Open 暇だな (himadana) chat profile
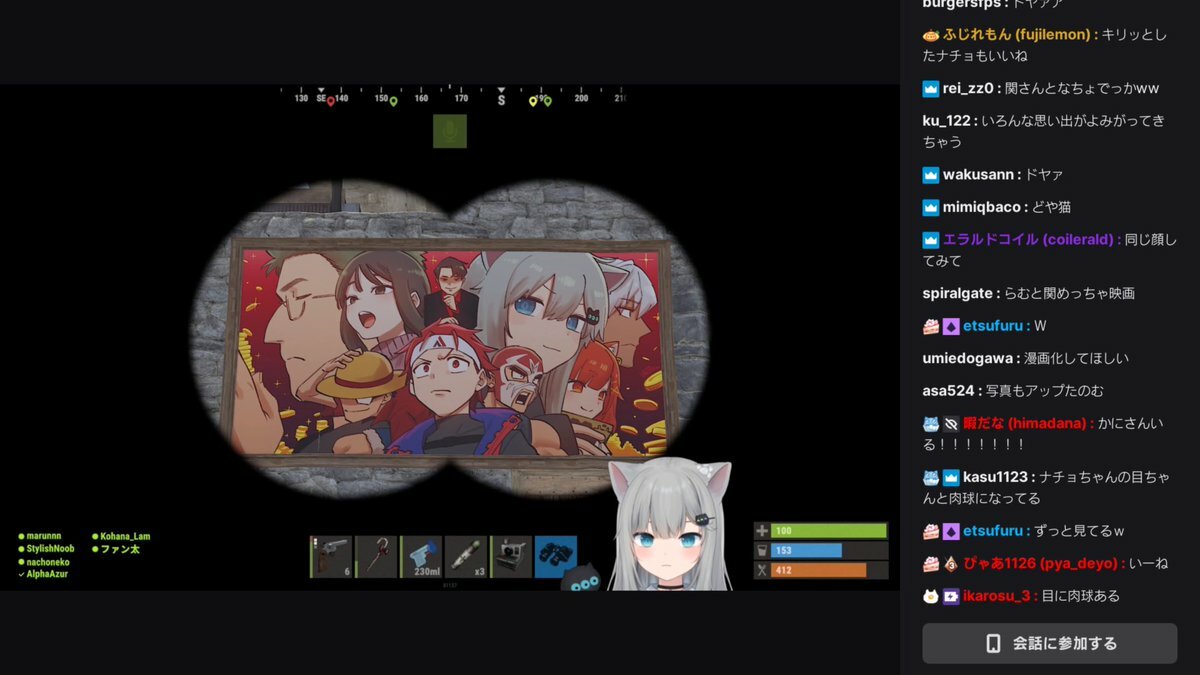1200x675 pixels. click(1024, 423)
